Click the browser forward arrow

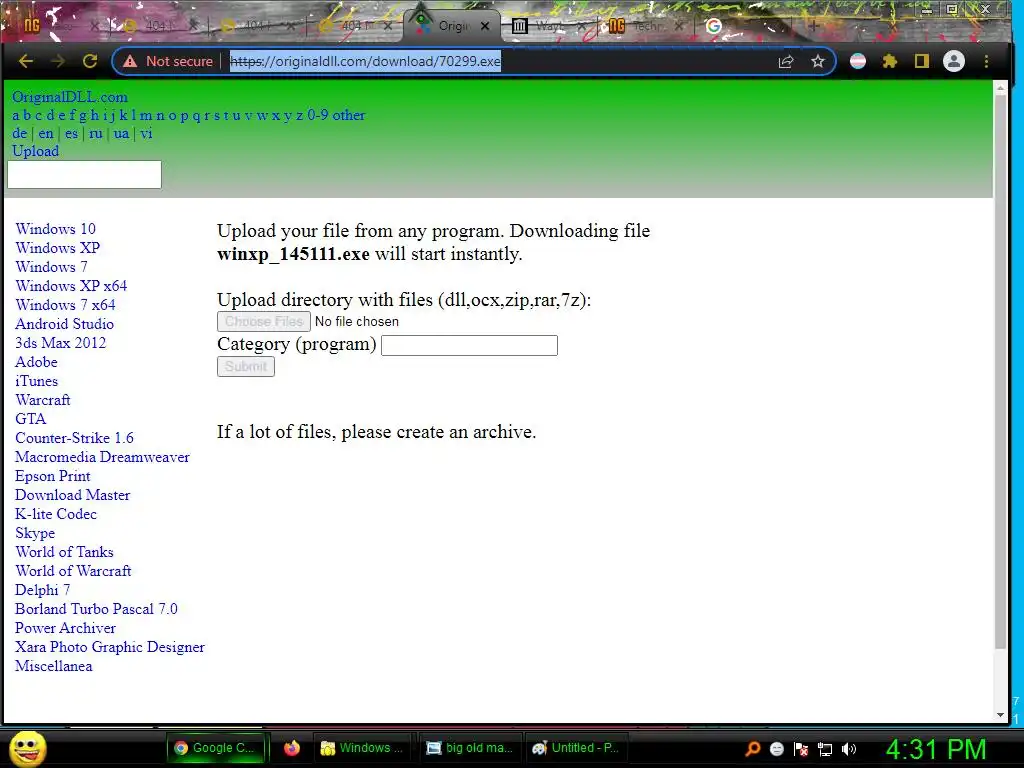58,61
